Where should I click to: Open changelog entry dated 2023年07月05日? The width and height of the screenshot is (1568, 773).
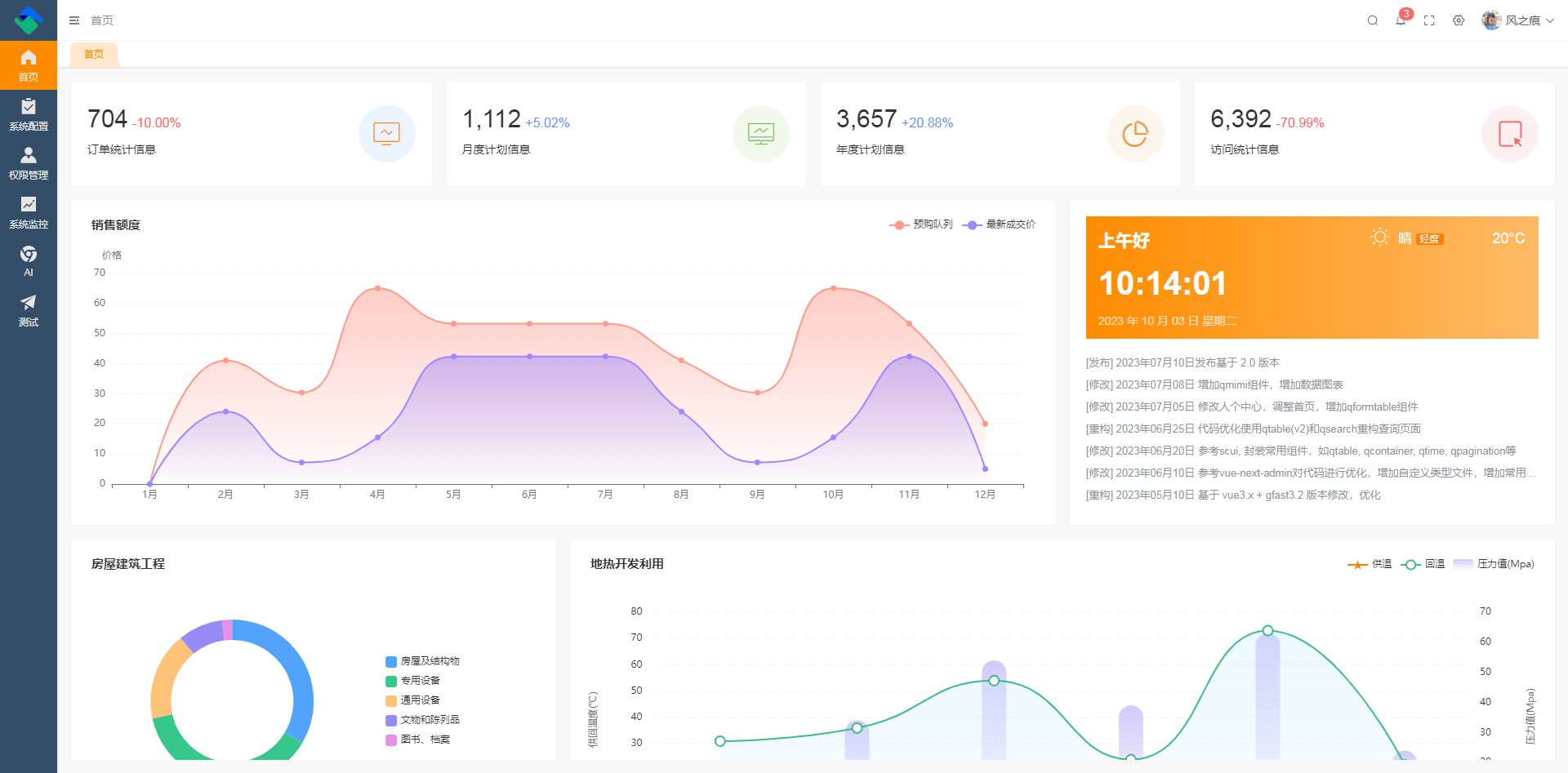[1252, 406]
